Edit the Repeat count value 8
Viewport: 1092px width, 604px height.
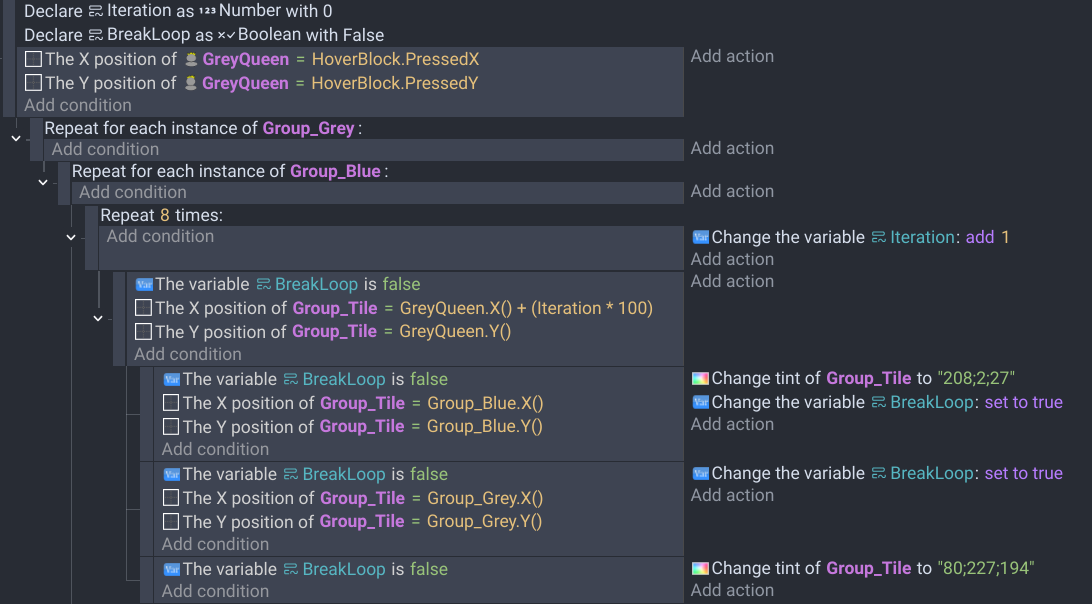point(165,215)
